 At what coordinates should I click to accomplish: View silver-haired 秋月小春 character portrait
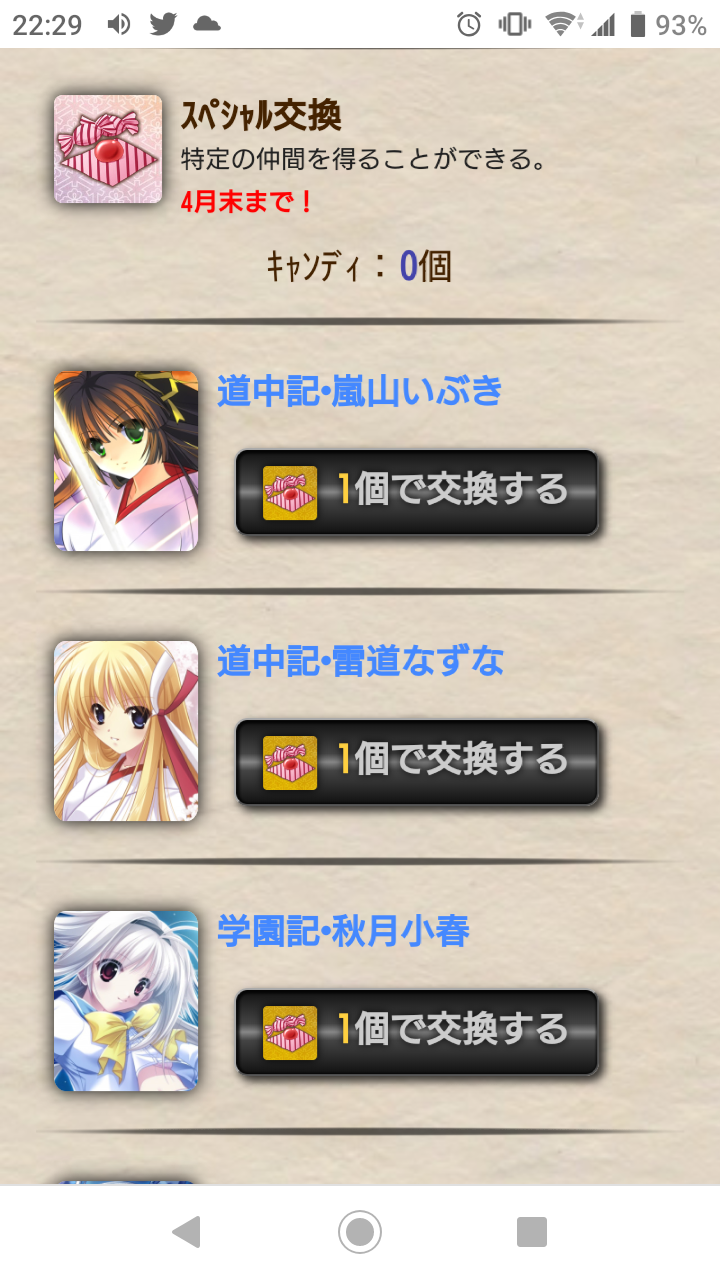(x=126, y=1001)
